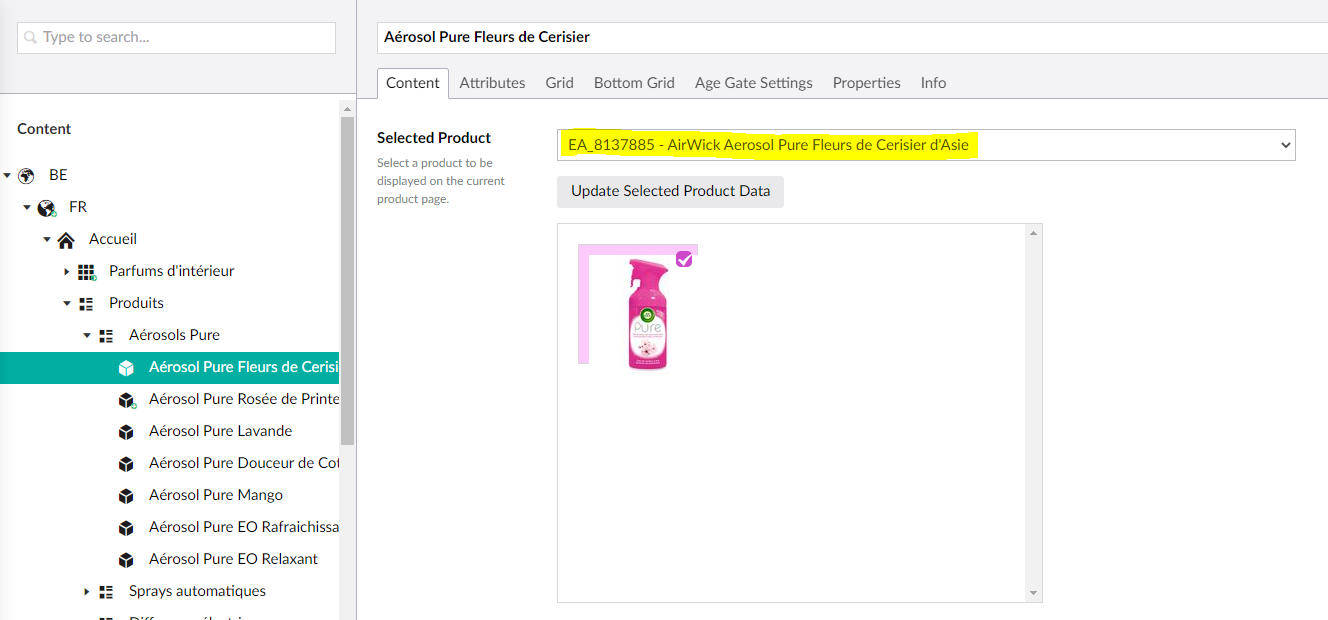This screenshot has height=620, width=1328.
Task: Click the grid icon beside Parfums d'intérieur
Action: click(87, 271)
